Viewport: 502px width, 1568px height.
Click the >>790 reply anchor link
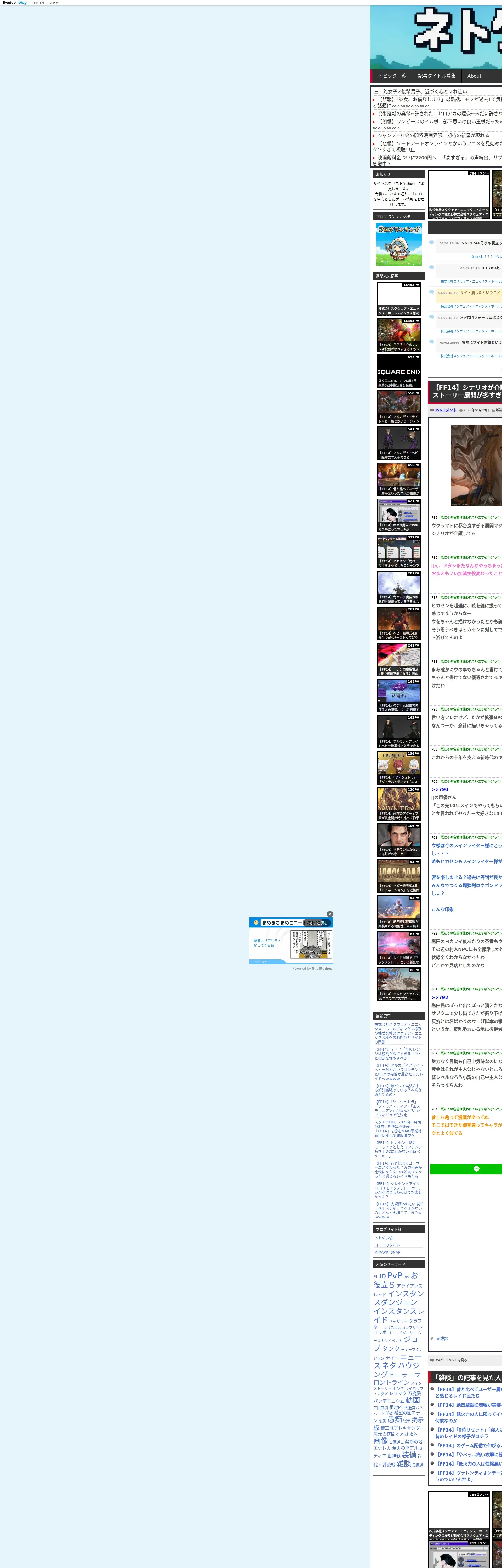pyautogui.click(x=439, y=789)
